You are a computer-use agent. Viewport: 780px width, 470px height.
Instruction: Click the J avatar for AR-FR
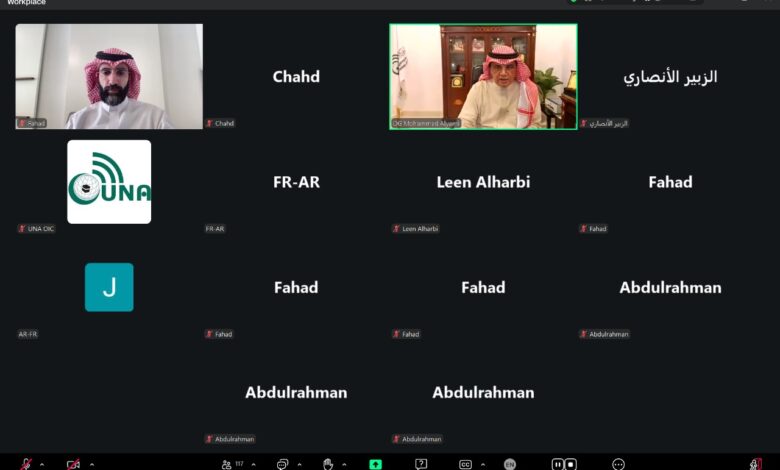click(109, 287)
